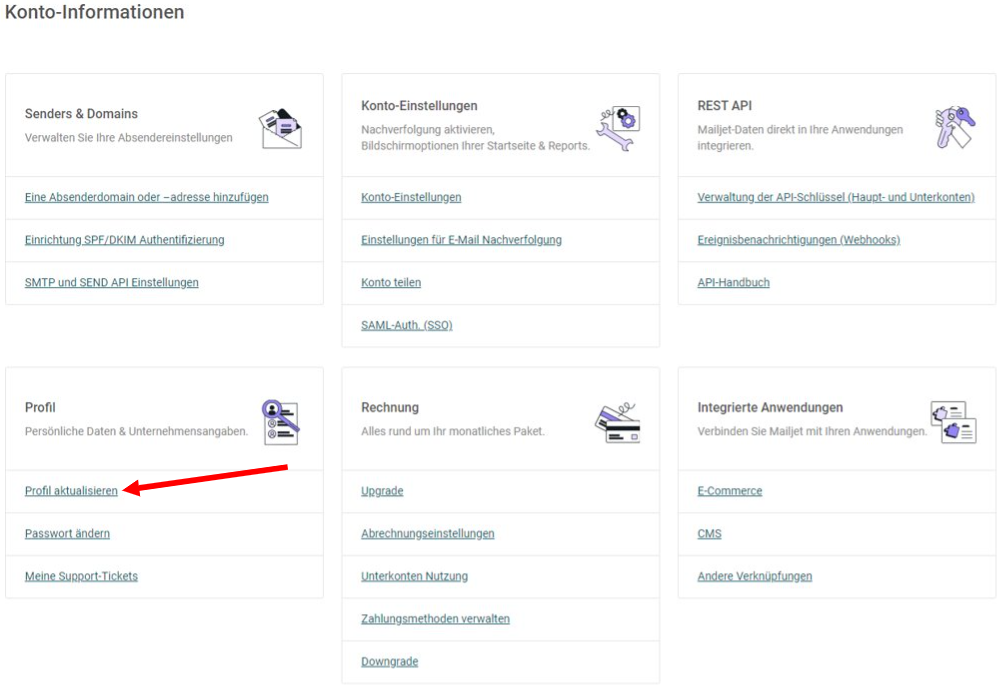Click 'Alles rund um Ihr monatliches Paket' text

(453, 432)
